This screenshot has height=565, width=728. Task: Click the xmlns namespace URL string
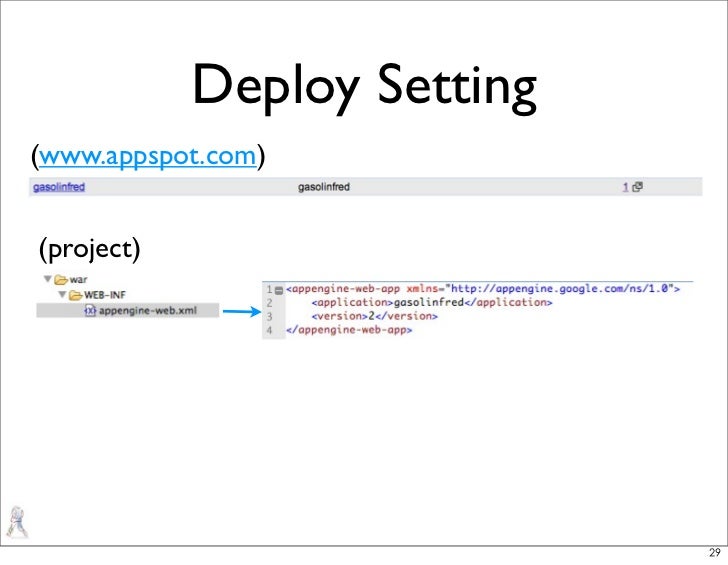point(559,288)
